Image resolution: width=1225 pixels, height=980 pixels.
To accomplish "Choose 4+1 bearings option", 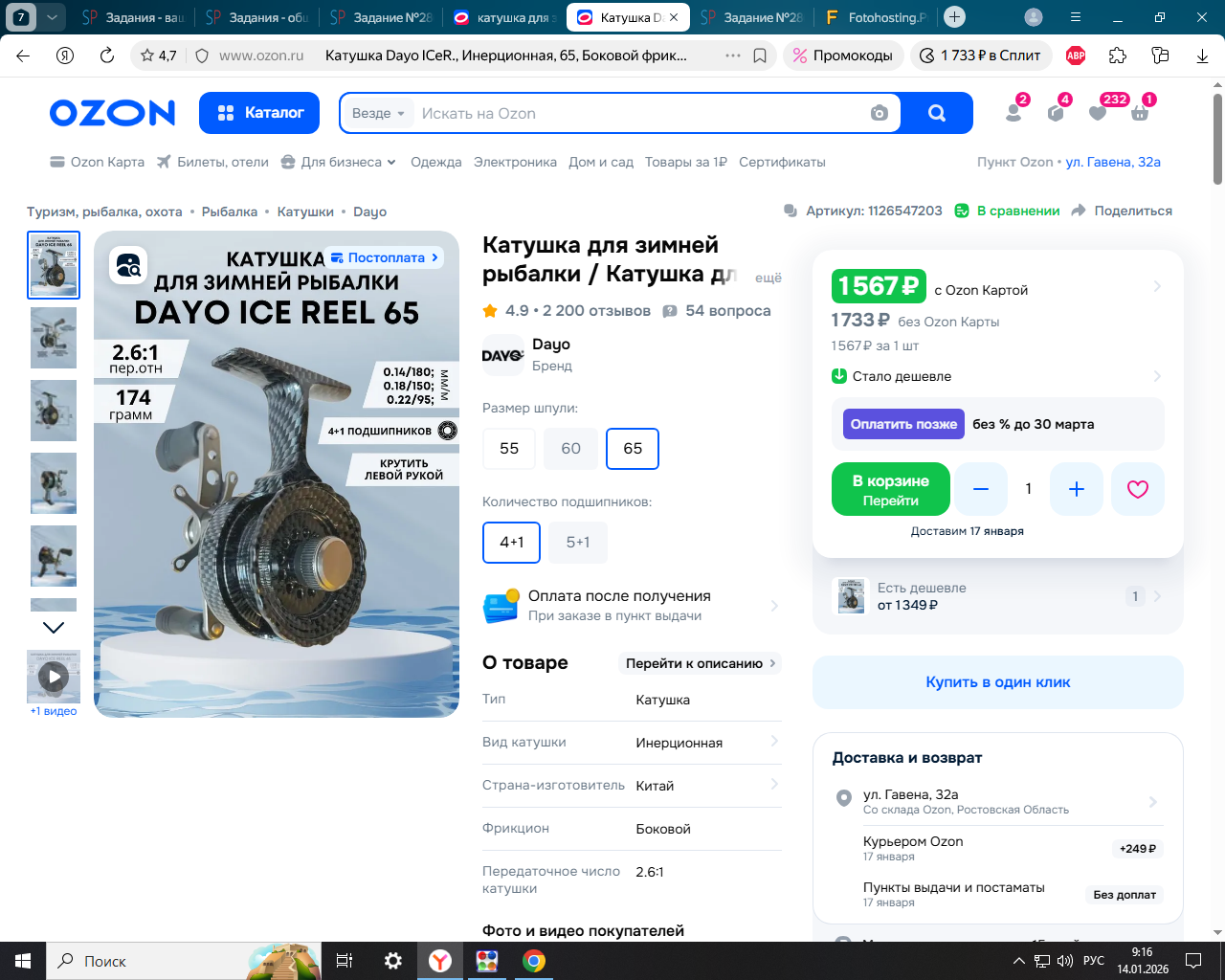I will click(x=512, y=543).
